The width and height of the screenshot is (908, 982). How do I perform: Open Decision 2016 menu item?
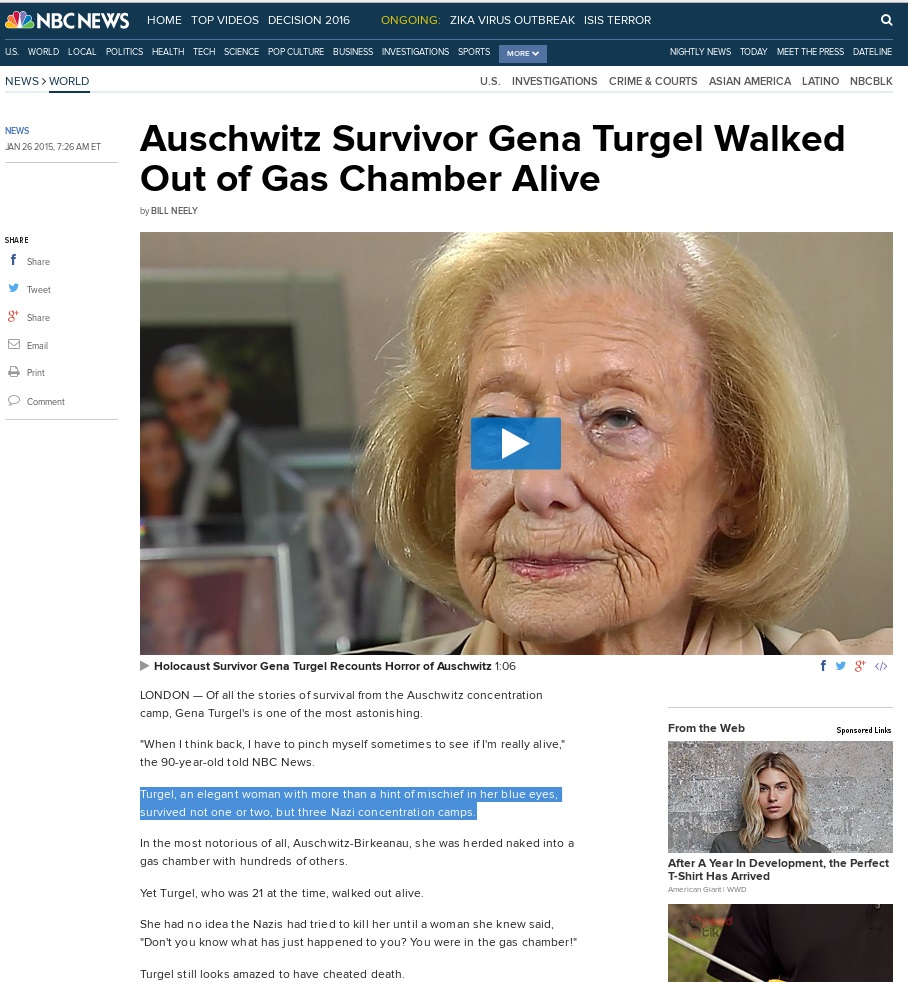[x=309, y=20]
